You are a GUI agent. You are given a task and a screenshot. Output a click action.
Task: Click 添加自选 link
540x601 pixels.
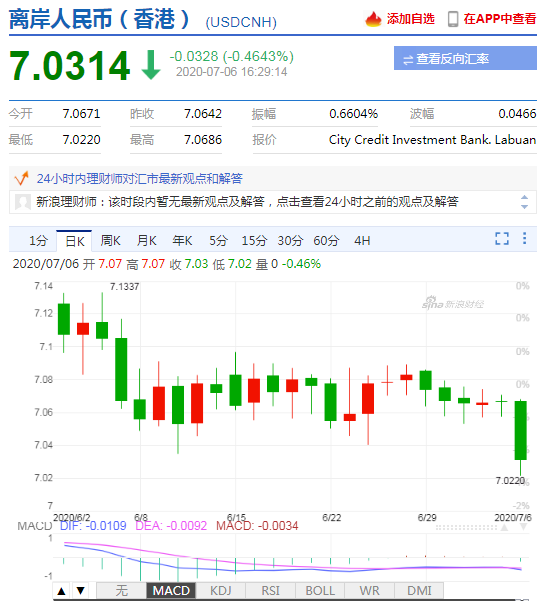[410, 19]
